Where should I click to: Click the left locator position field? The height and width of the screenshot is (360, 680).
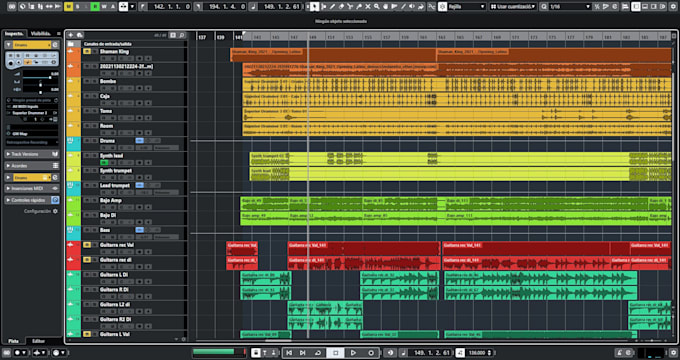point(169,7)
